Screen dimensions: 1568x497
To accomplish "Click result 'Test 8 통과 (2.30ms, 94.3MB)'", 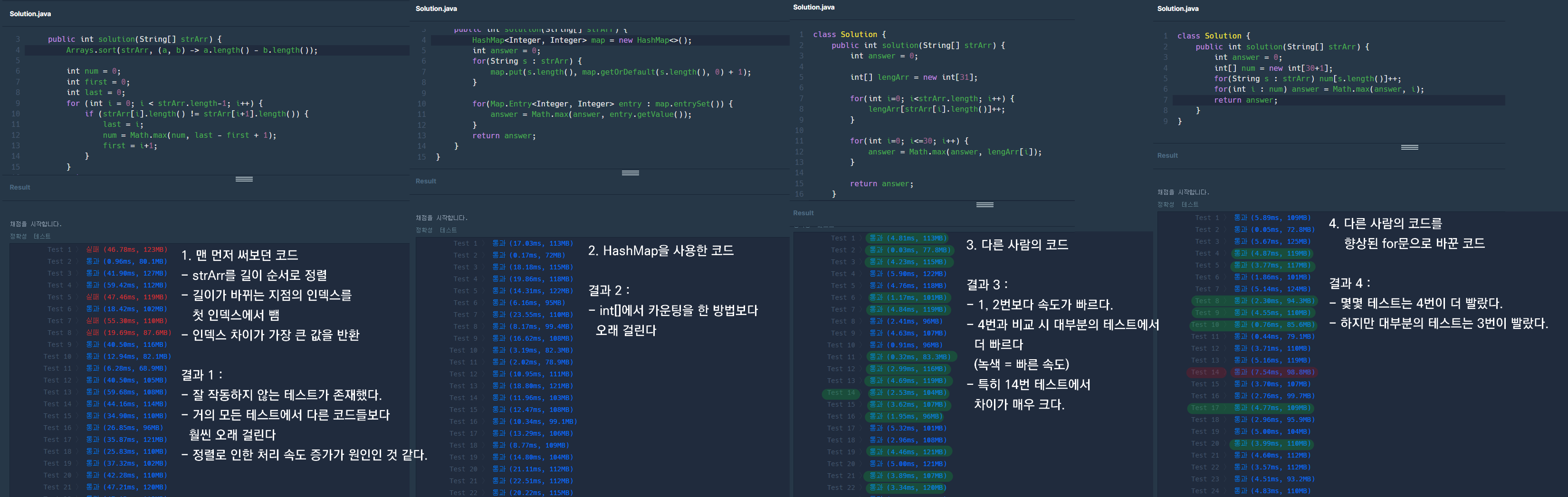I will tap(1254, 301).
